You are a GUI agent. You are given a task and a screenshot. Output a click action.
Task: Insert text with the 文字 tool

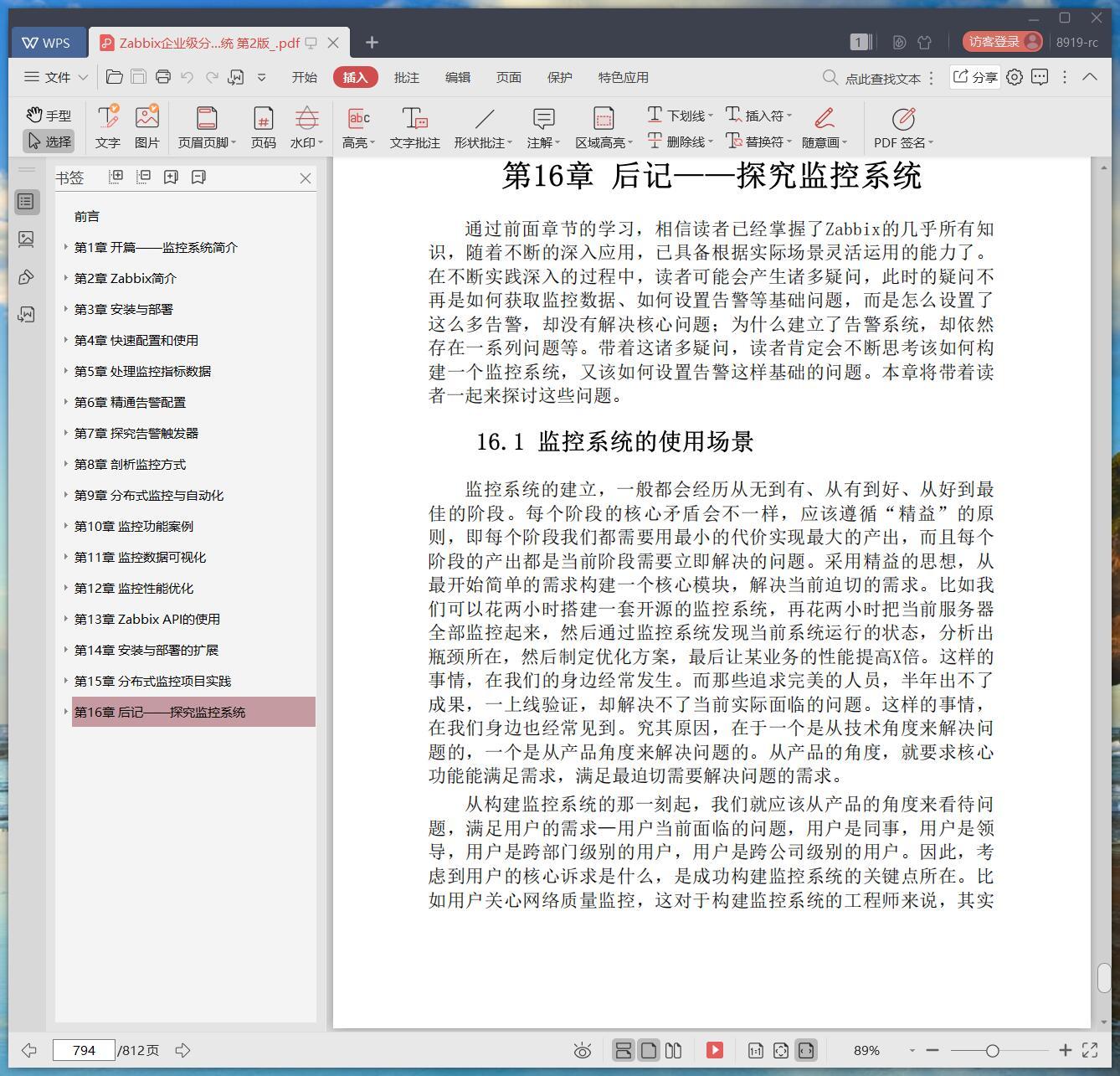point(107,128)
